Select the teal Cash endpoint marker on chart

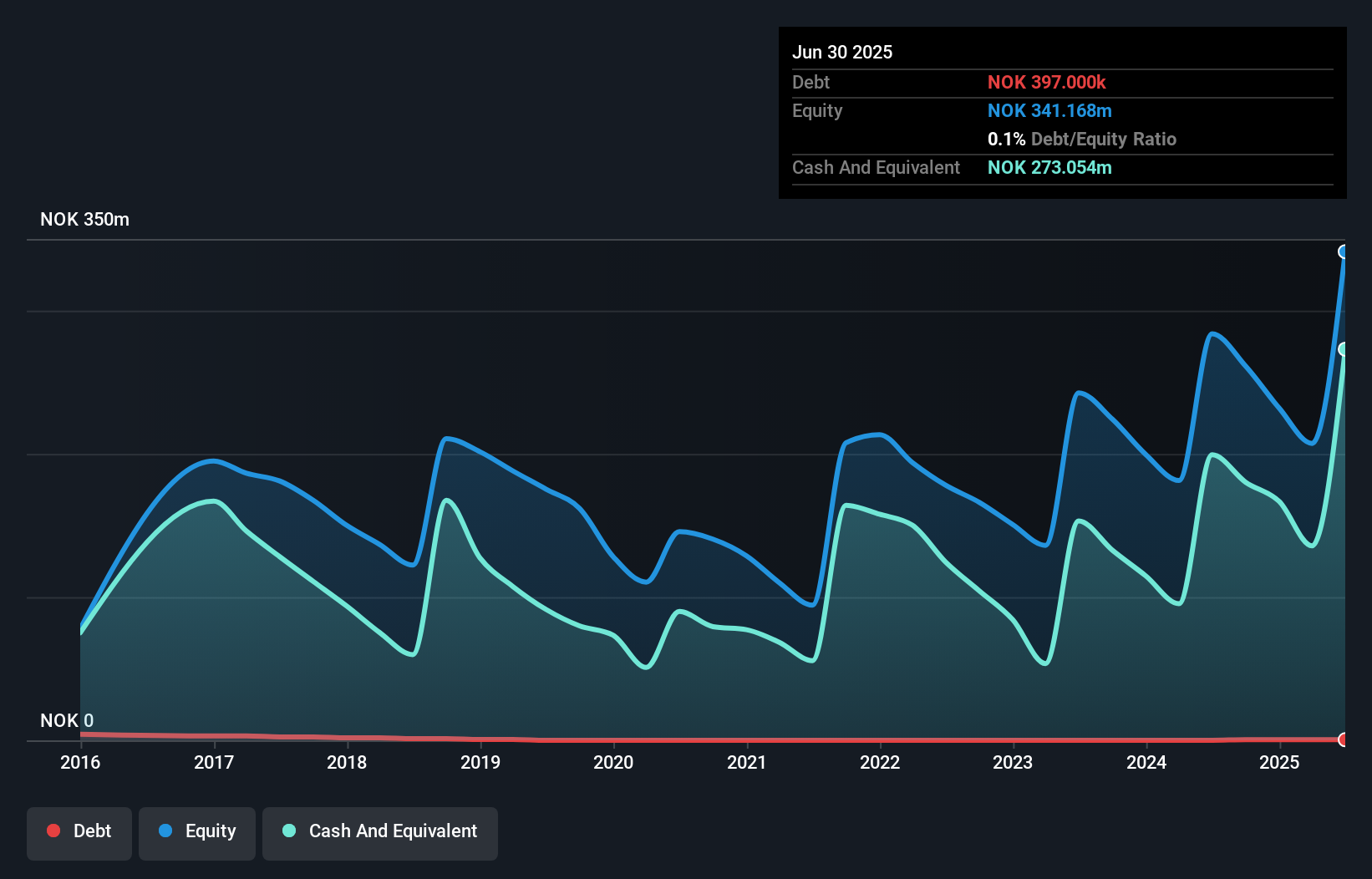(x=1344, y=349)
